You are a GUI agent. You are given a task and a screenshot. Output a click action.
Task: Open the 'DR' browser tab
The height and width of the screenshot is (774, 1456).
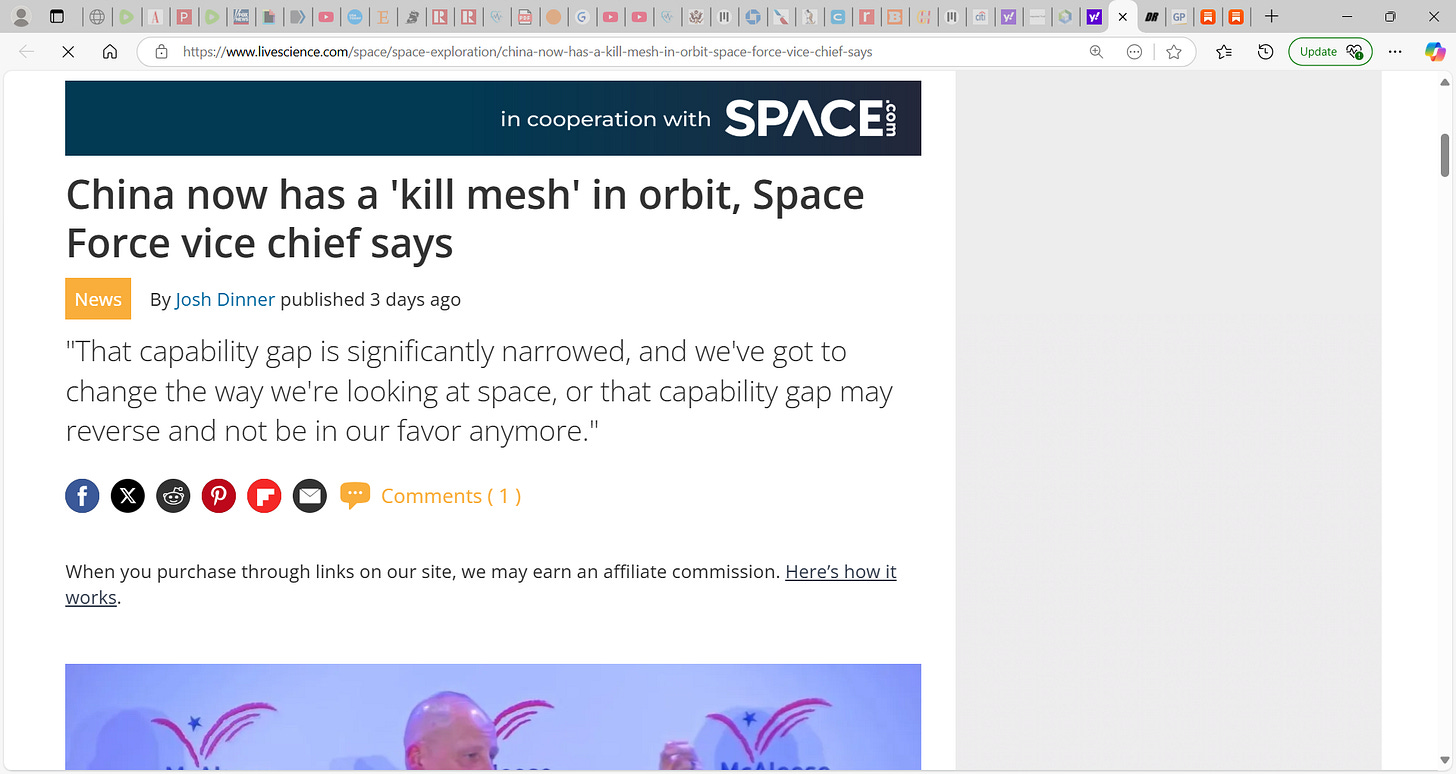[1151, 17]
